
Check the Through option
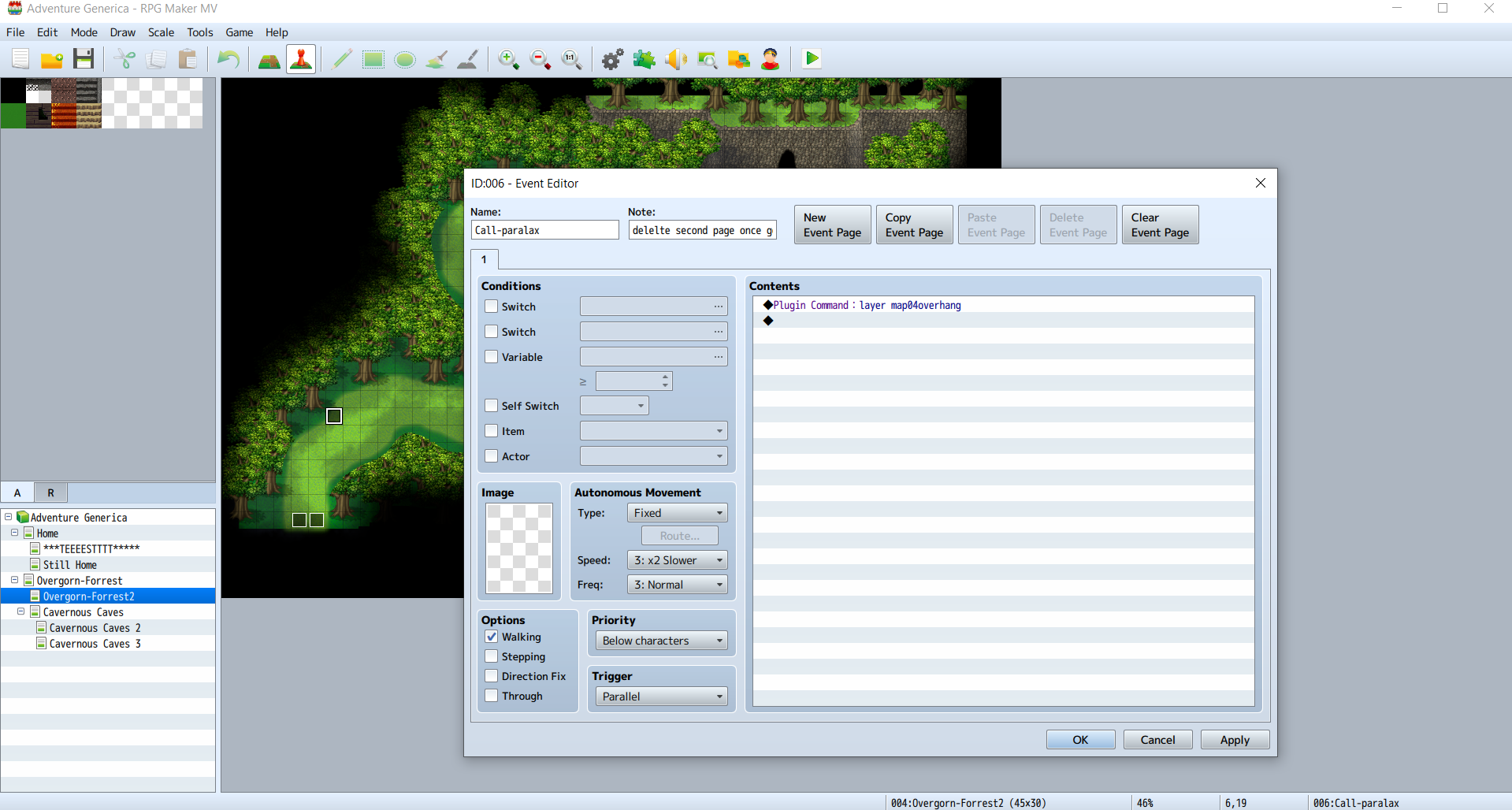492,696
